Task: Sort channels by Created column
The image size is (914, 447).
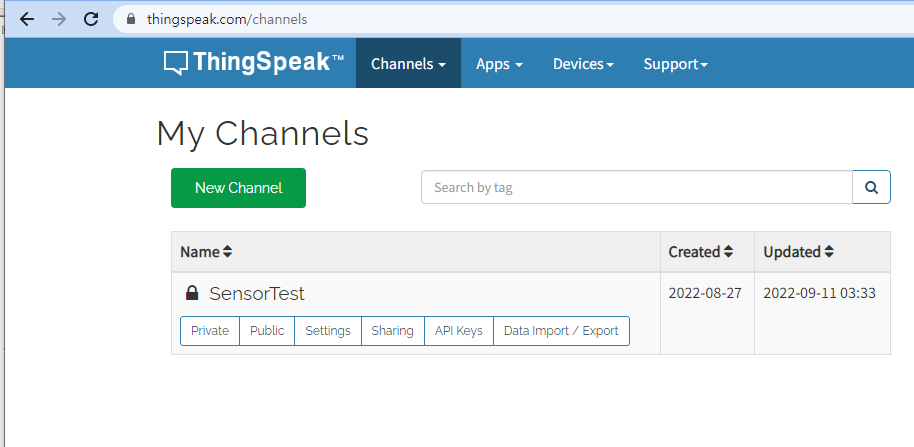Action: pyautogui.click(x=701, y=252)
